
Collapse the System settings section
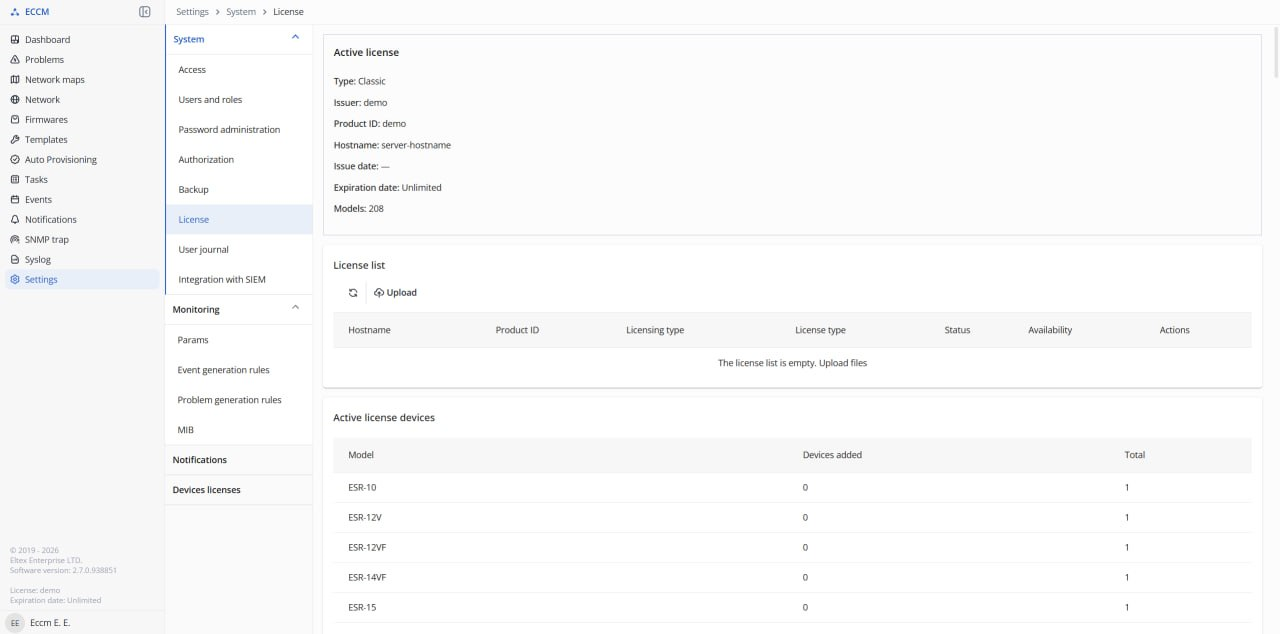[x=295, y=38]
